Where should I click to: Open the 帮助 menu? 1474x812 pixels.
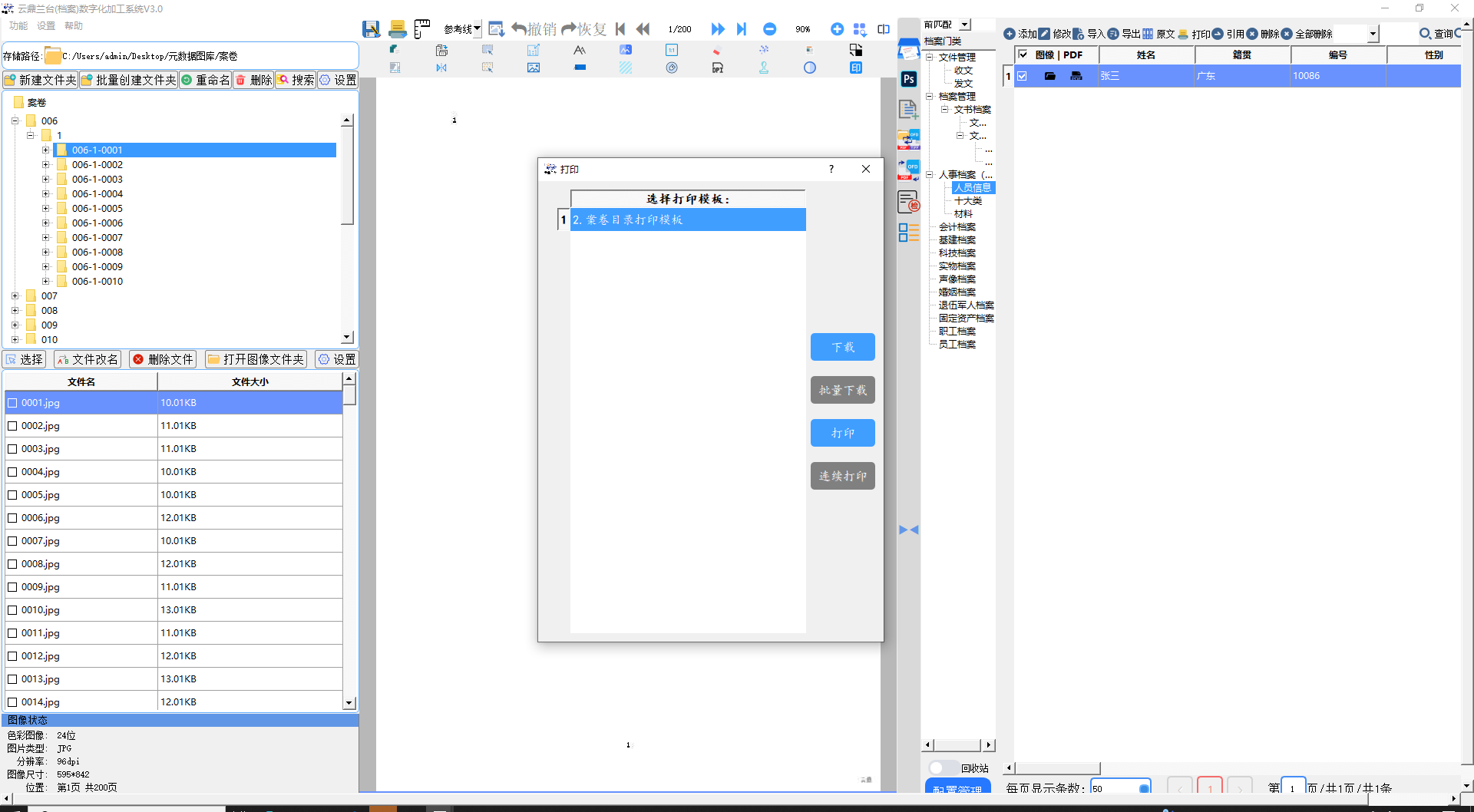74,26
